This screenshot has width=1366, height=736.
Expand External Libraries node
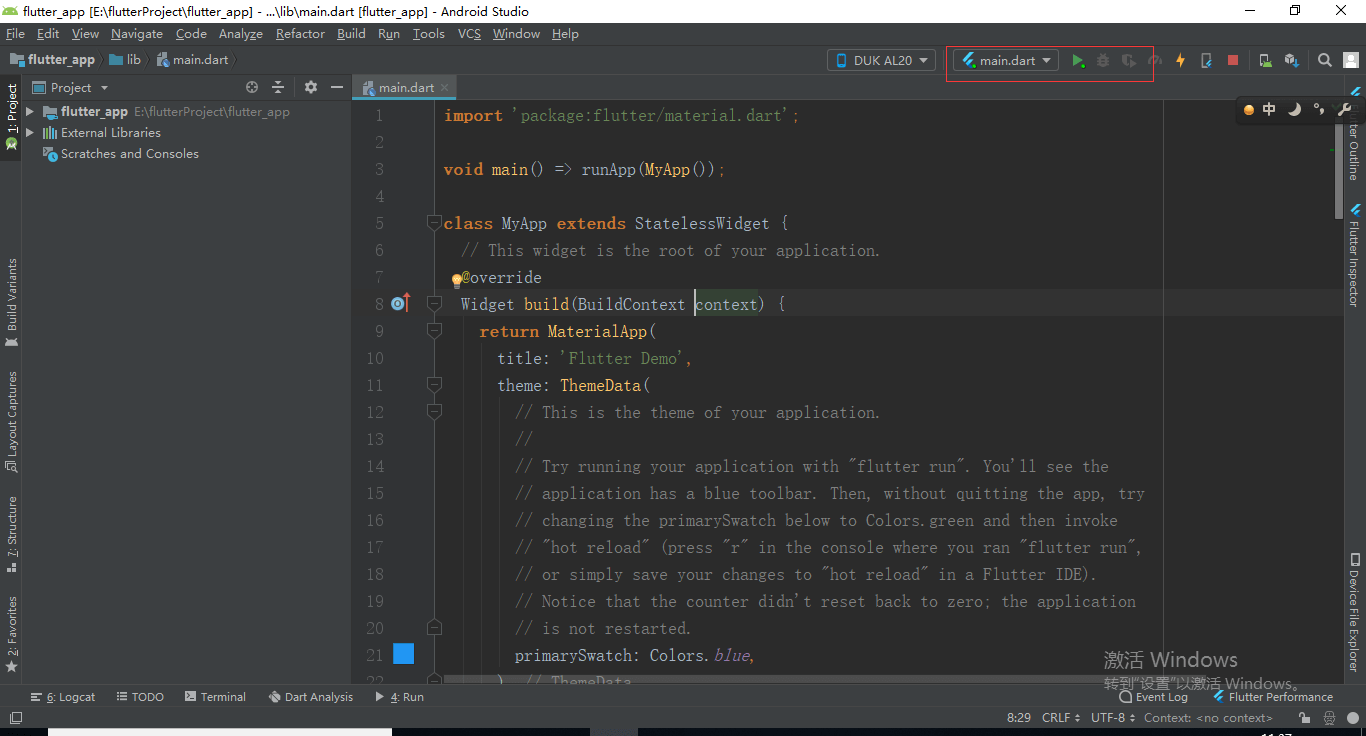[30, 132]
